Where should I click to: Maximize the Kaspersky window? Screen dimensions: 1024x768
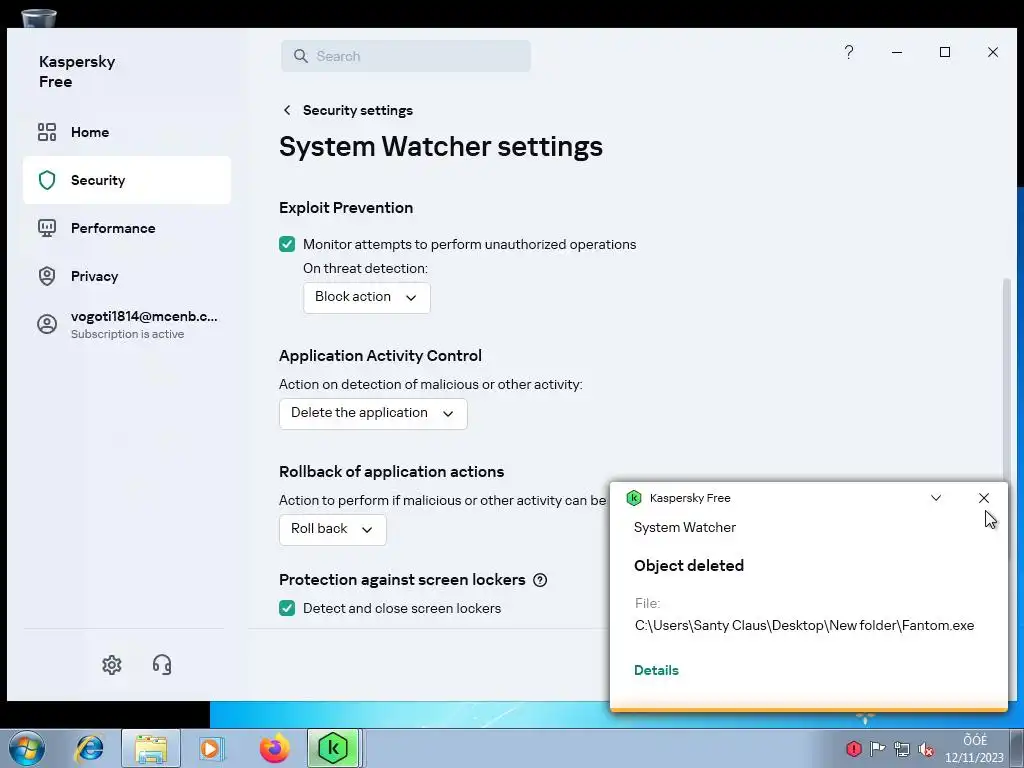click(x=944, y=52)
